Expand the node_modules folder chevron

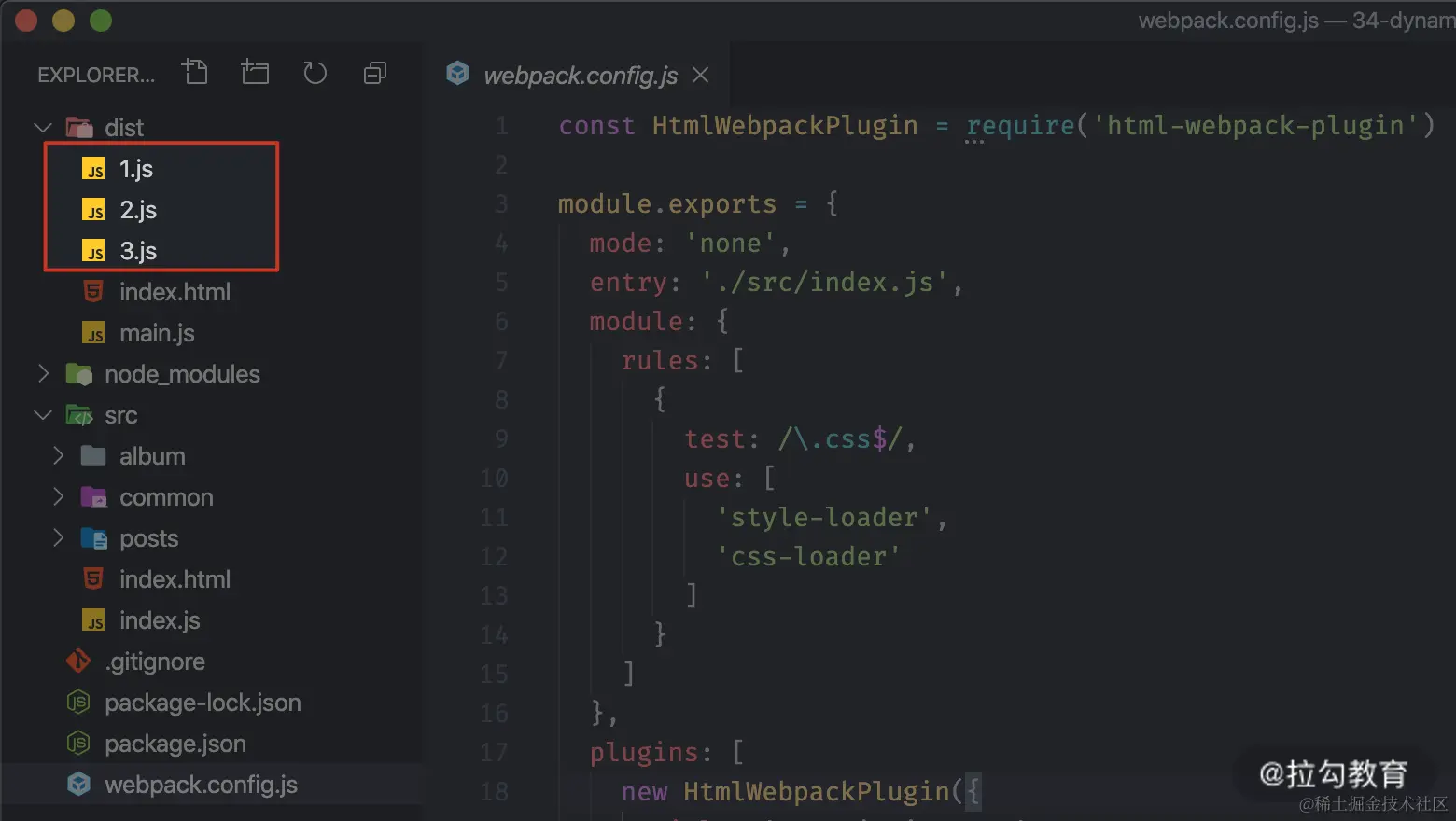click(43, 374)
